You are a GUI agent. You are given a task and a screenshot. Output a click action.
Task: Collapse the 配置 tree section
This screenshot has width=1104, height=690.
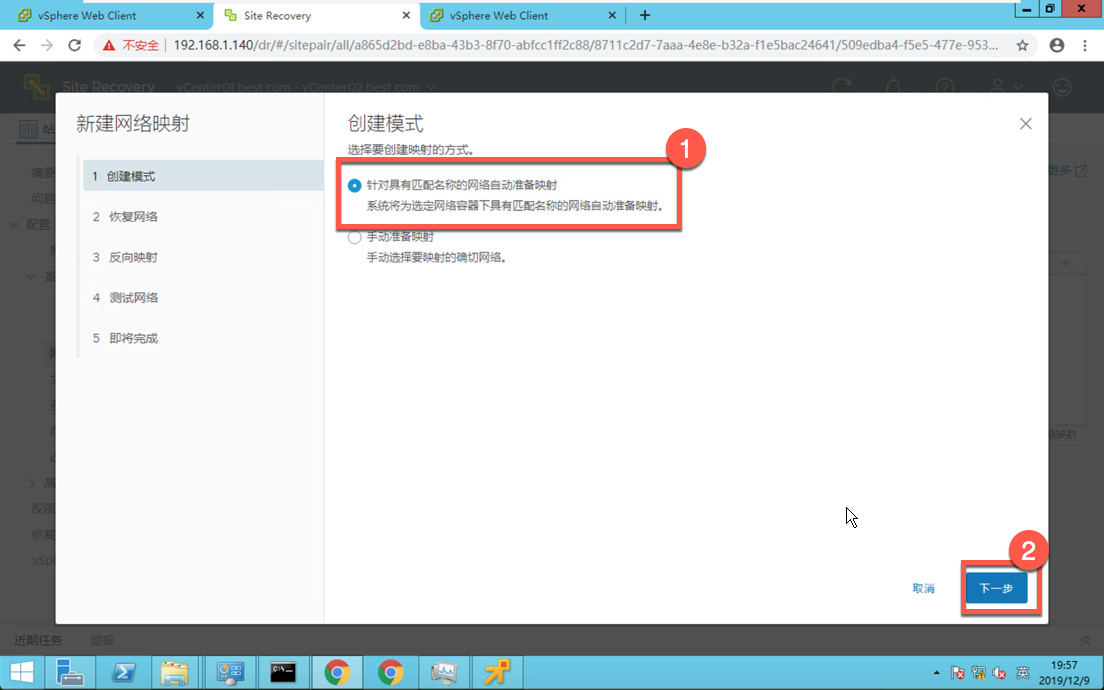pos(13,225)
